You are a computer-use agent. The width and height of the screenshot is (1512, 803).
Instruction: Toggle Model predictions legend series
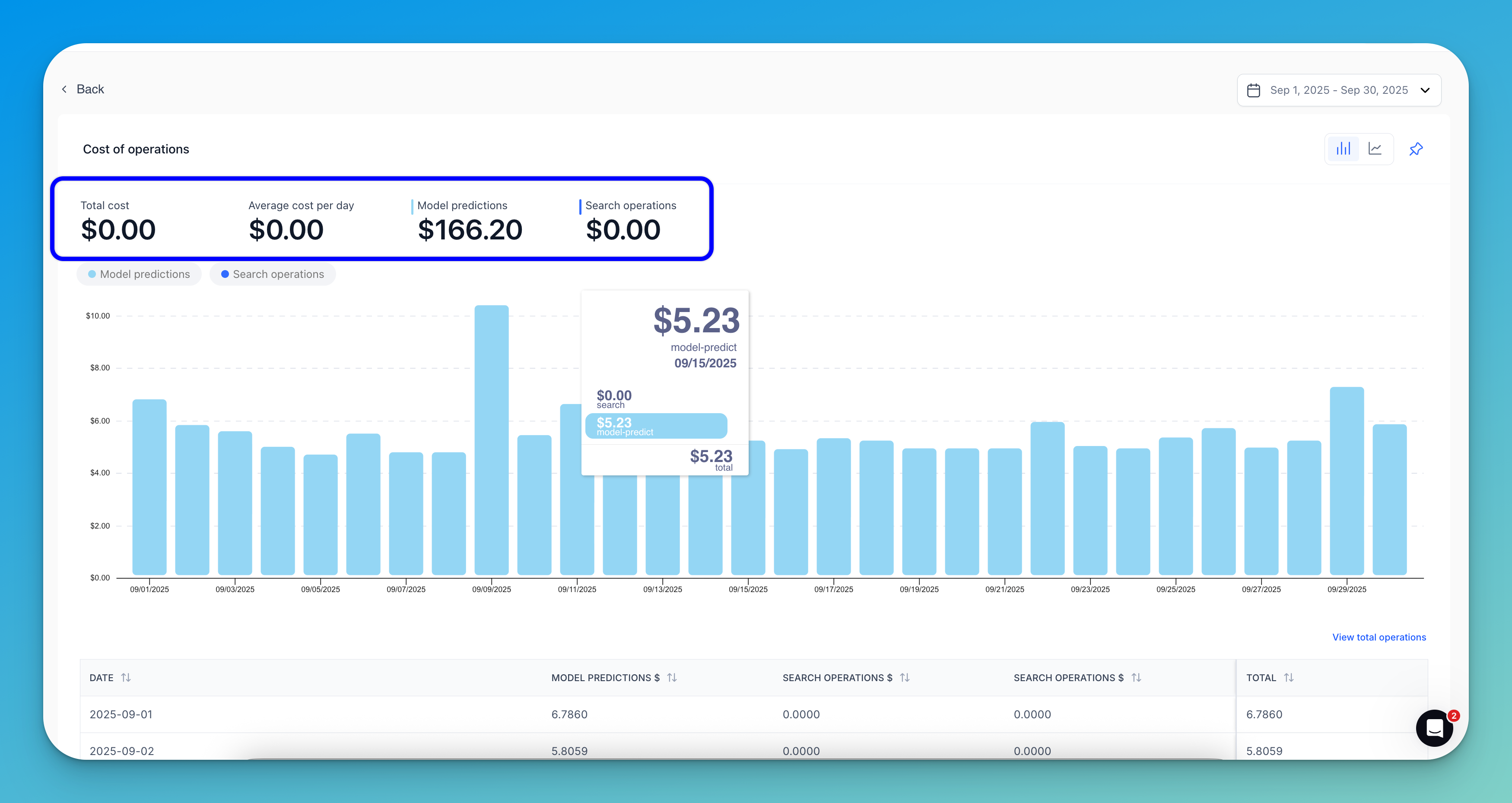pos(139,274)
